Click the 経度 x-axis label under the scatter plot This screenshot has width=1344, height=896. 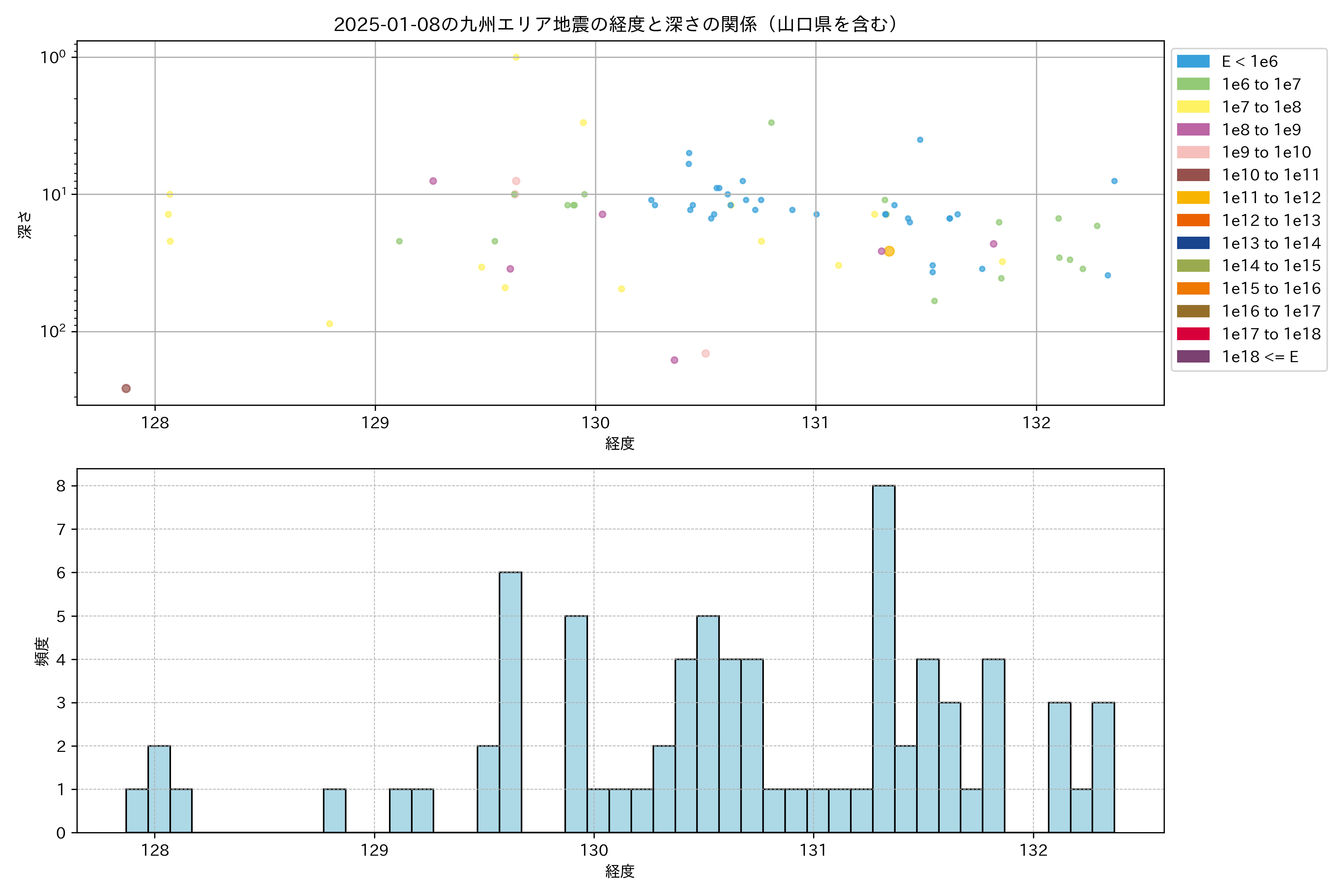(620, 443)
